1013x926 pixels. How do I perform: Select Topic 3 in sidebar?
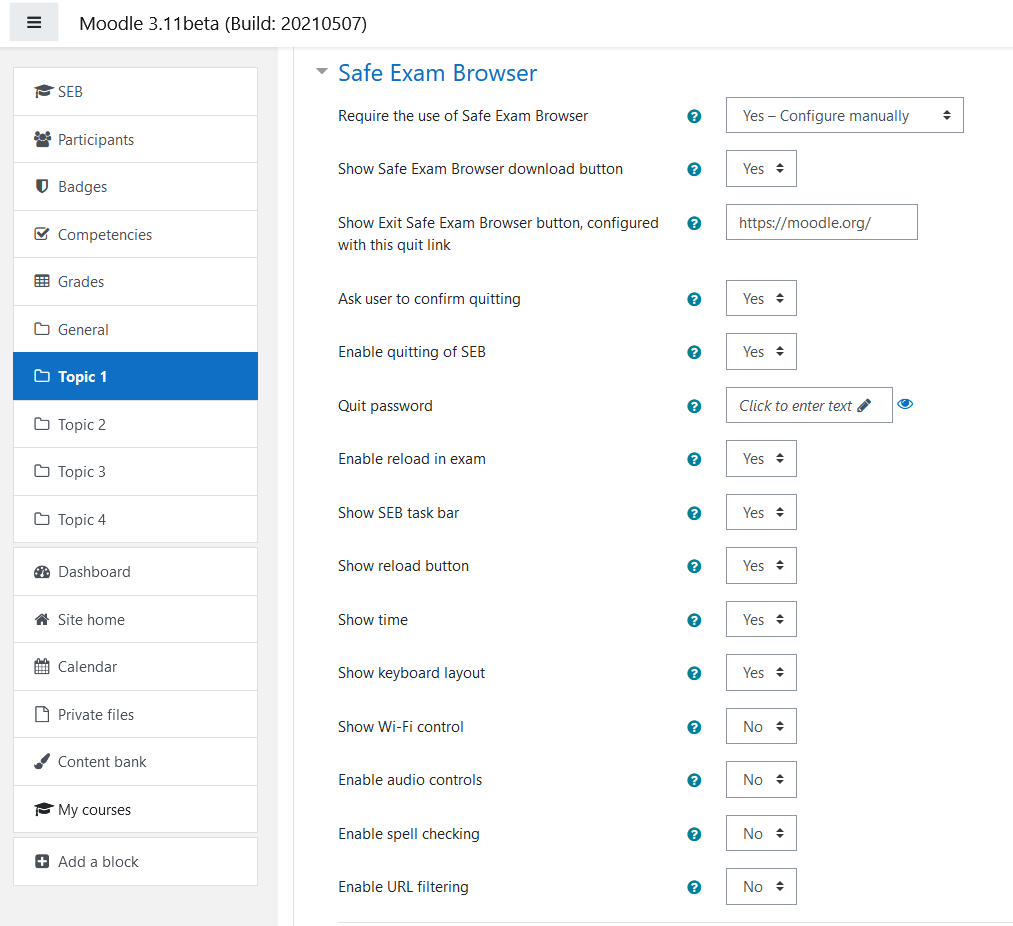point(135,472)
